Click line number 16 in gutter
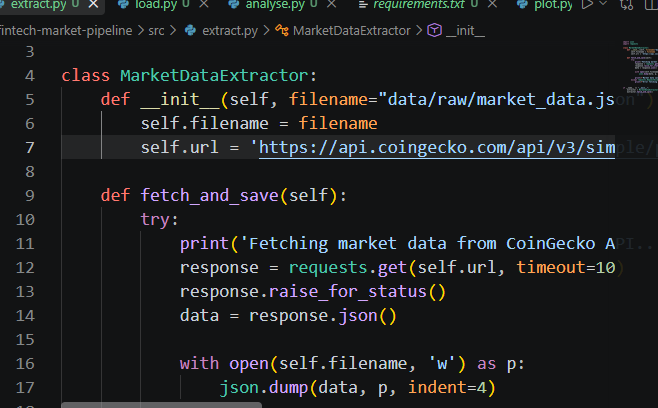Image resolution: width=658 pixels, height=408 pixels. 25,364
